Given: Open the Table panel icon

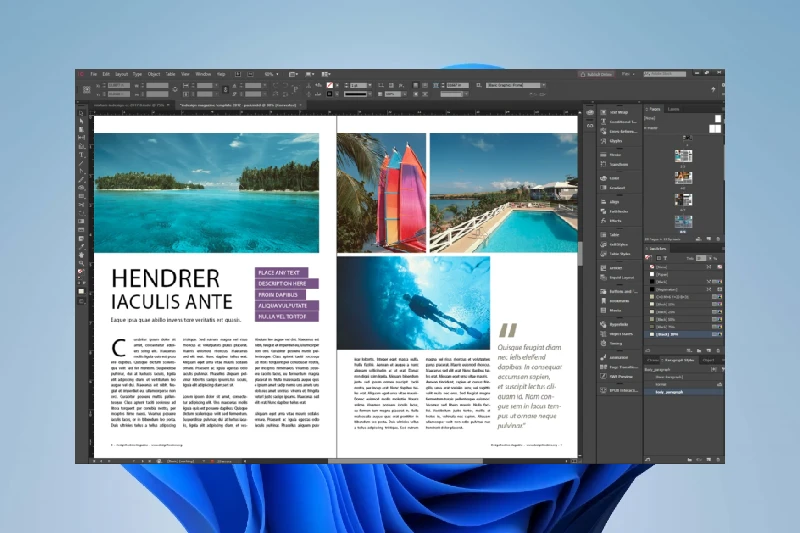Looking at the screenshot, I should 617,234.
